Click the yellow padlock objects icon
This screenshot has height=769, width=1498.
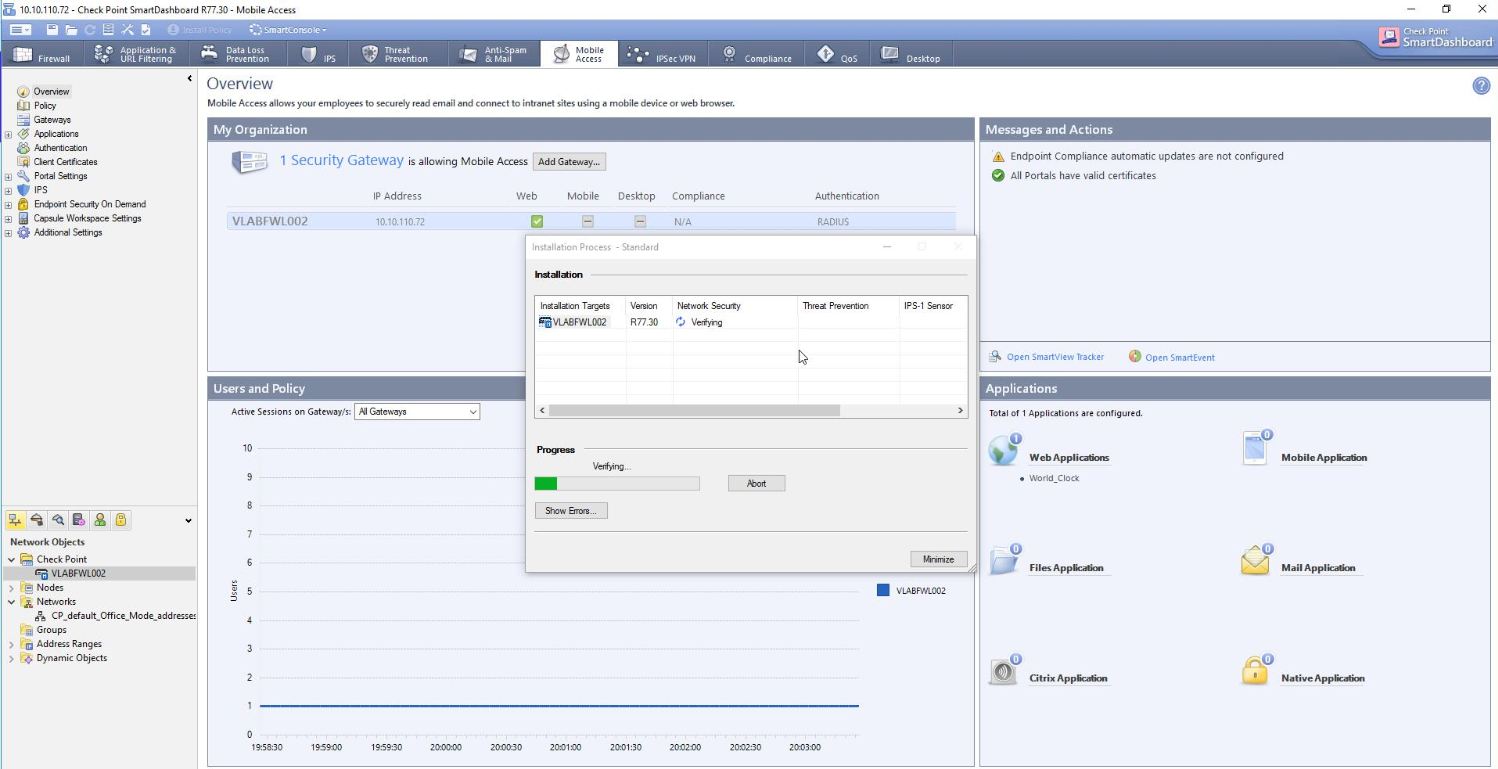(120, 520)
